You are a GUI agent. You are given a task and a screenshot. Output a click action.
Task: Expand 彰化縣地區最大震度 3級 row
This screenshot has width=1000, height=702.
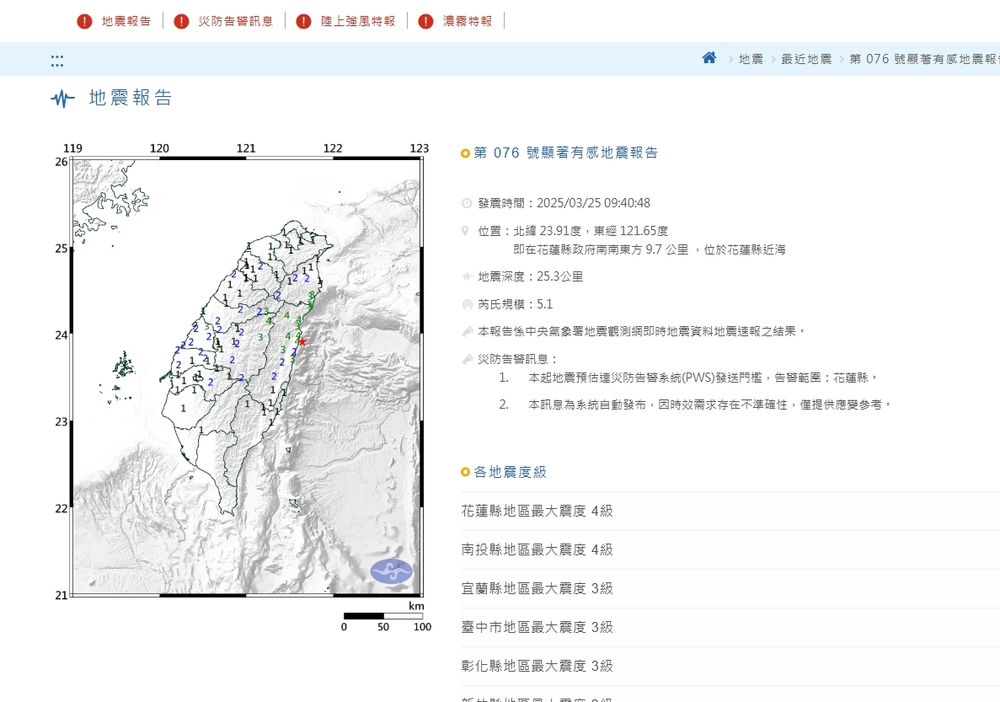(x=537, y=666)
